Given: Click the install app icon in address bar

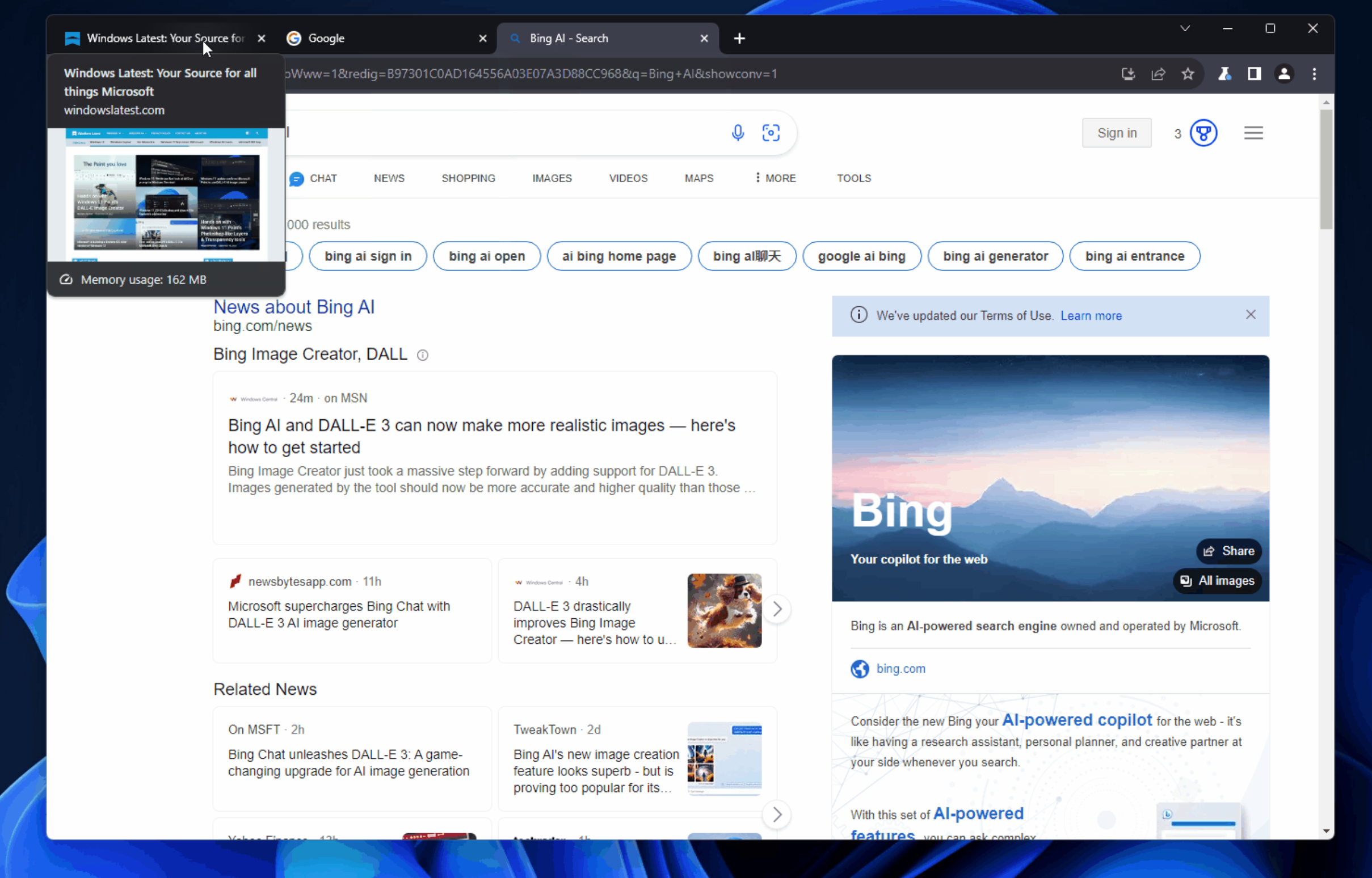Looking at the screenshot, I should click(1128, 74).
